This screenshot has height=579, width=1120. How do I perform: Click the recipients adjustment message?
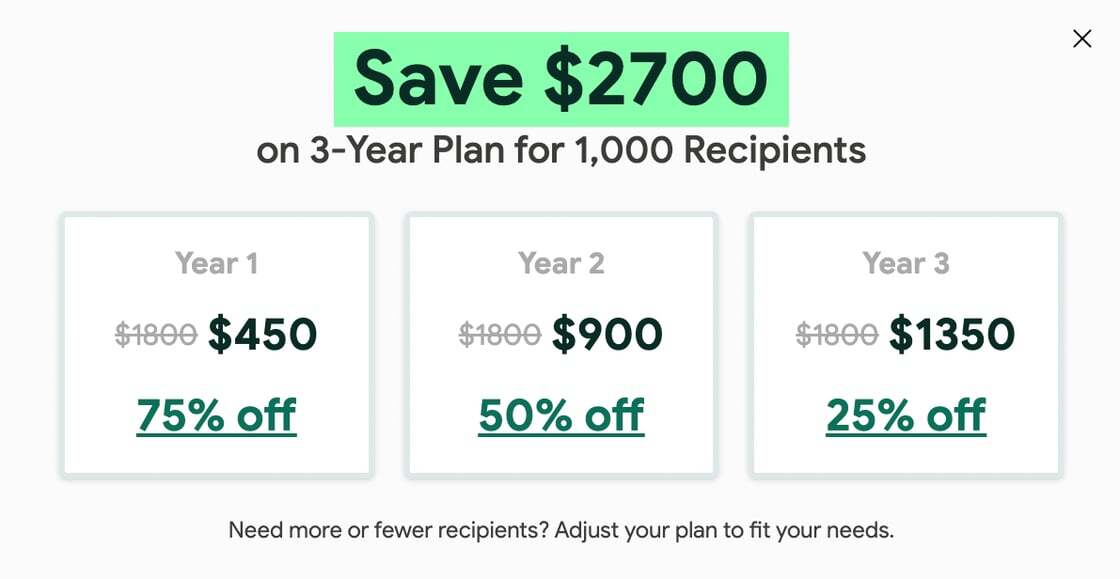(x=560, y=529)
